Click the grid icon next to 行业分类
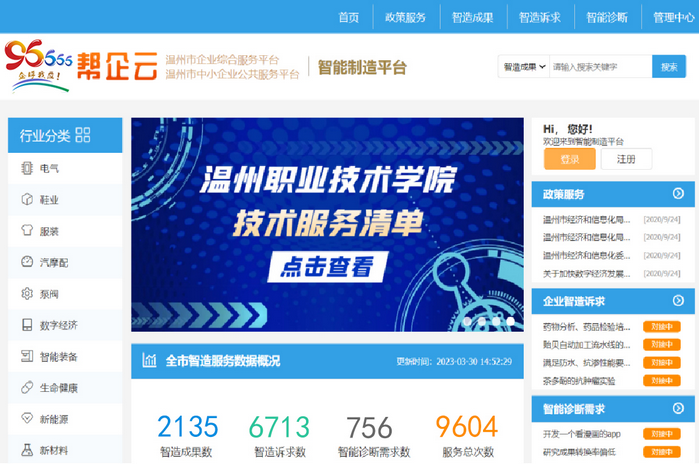 (x=83, y=135)
